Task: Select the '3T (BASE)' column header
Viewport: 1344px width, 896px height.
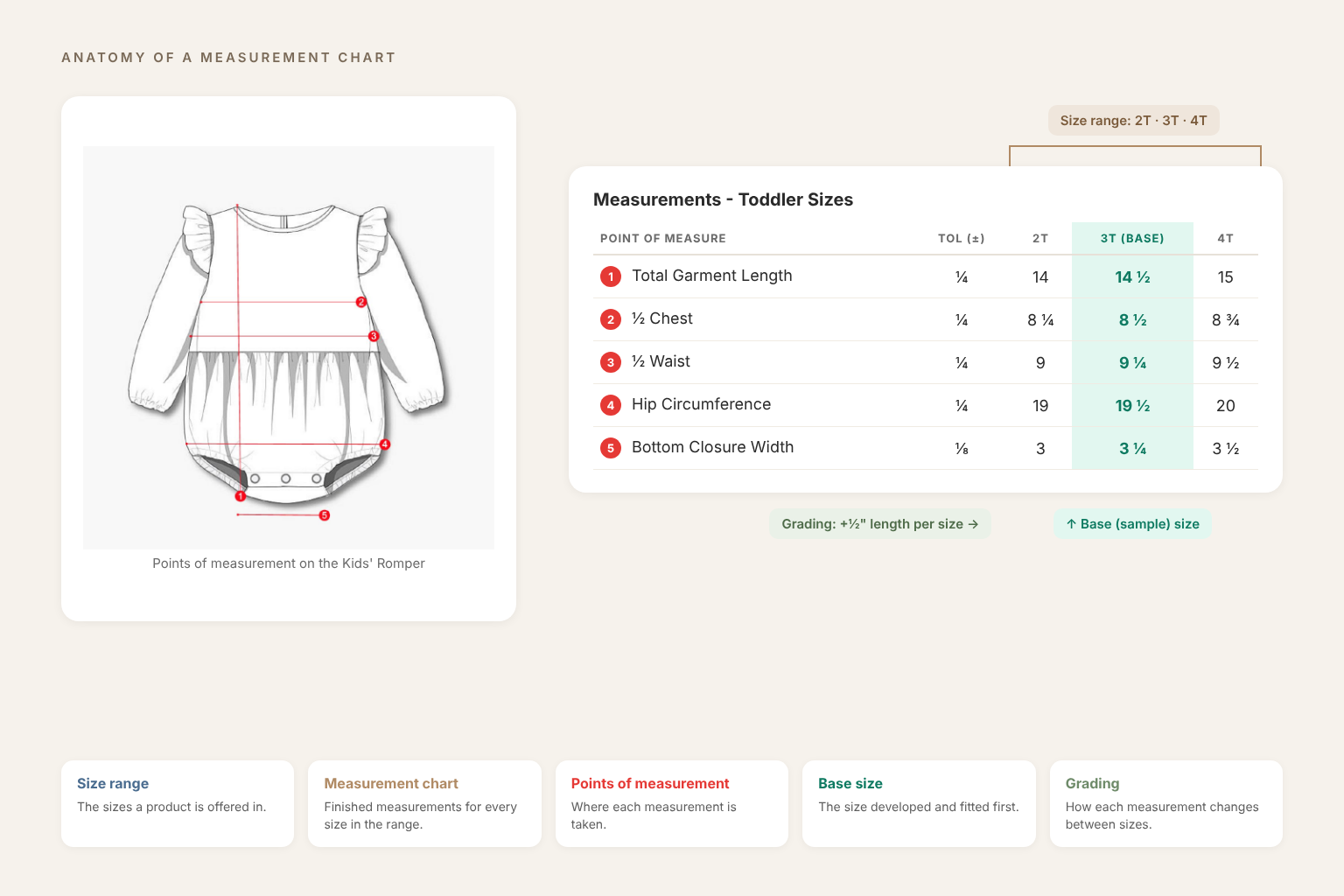Action: 1132,238
